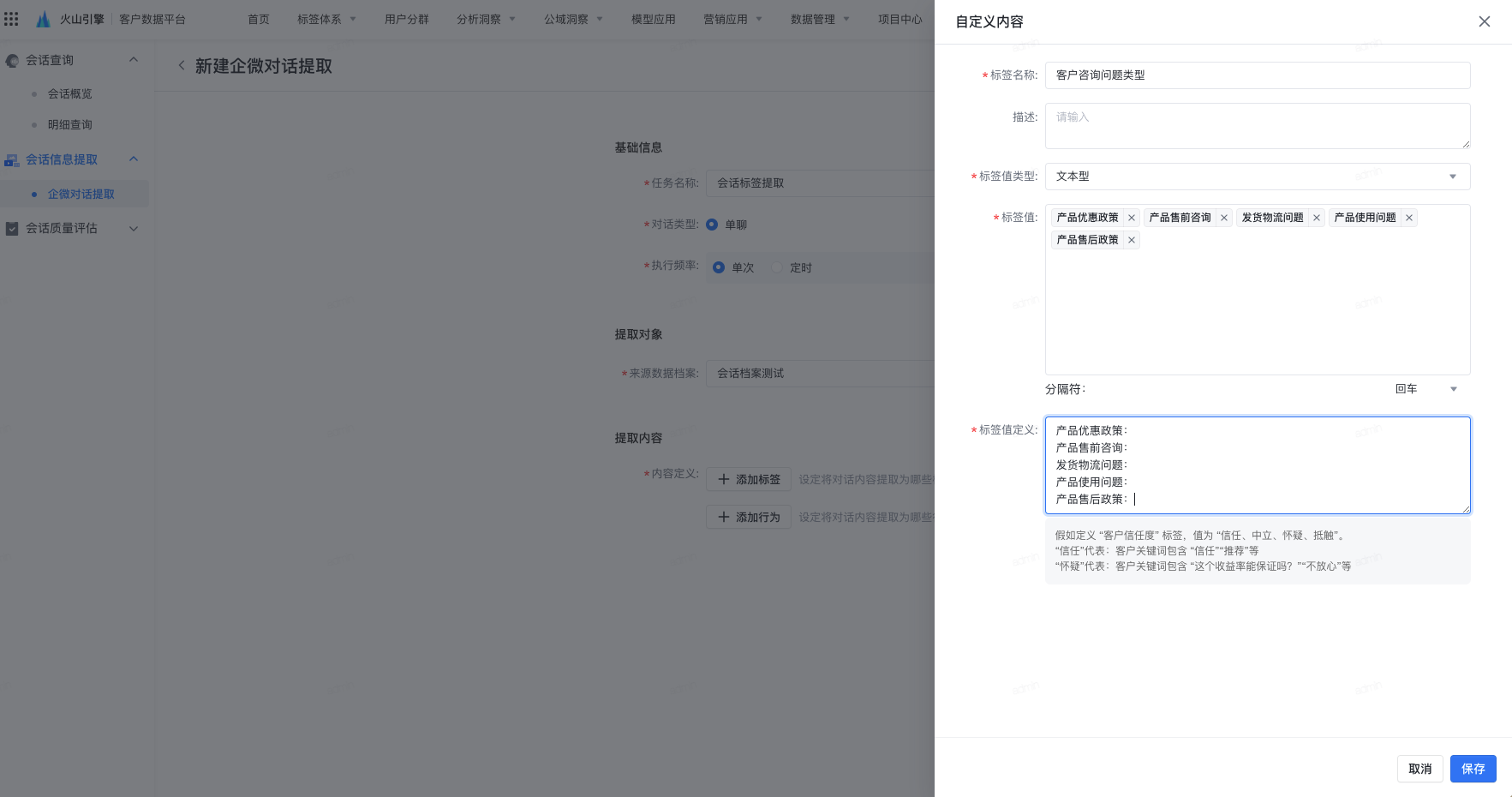Open the 数据管理 menu dropdown
The image size is (1512, 797).
[820, 19]
